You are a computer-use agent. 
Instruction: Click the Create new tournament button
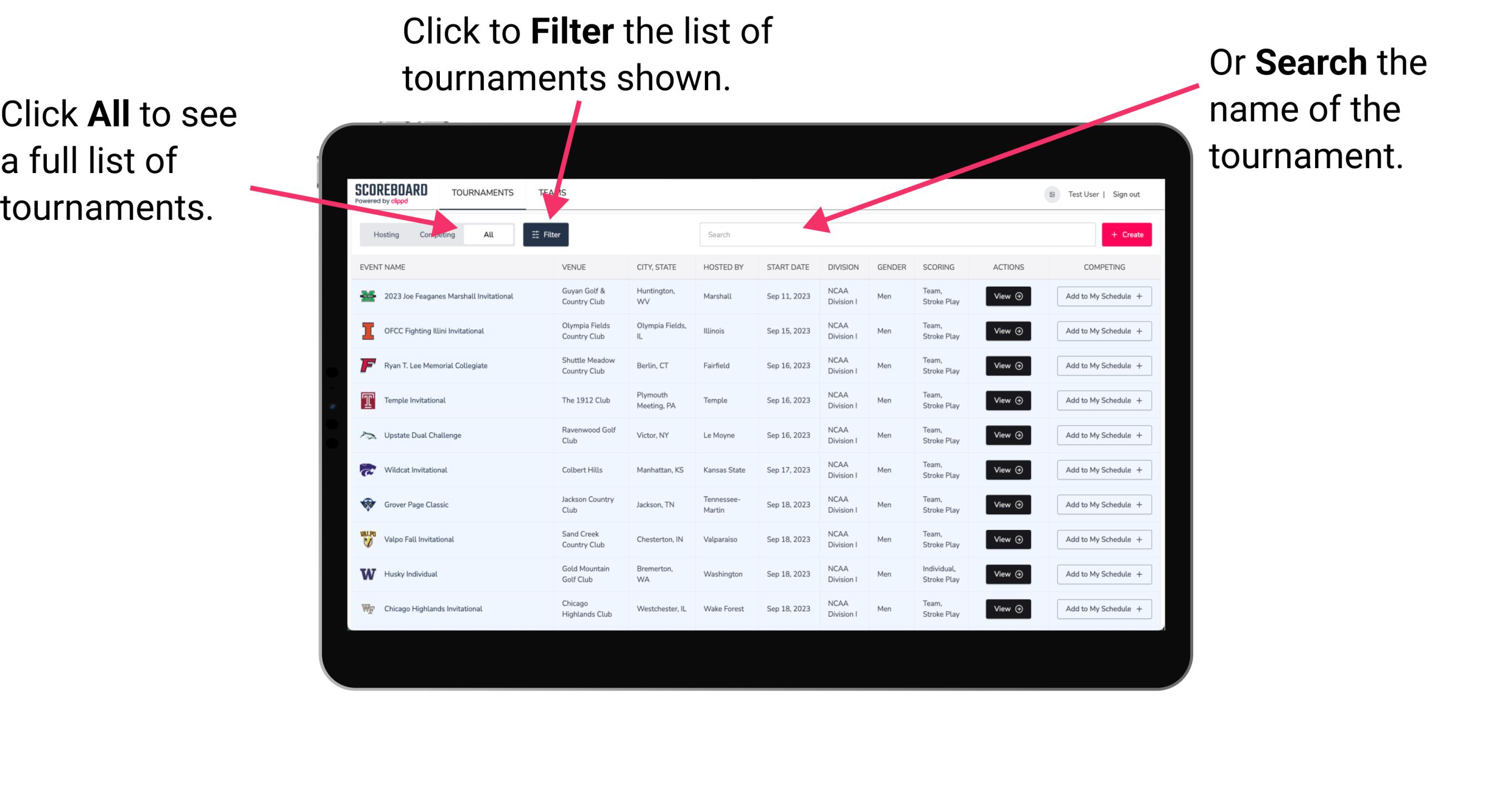pos(1125,234)
